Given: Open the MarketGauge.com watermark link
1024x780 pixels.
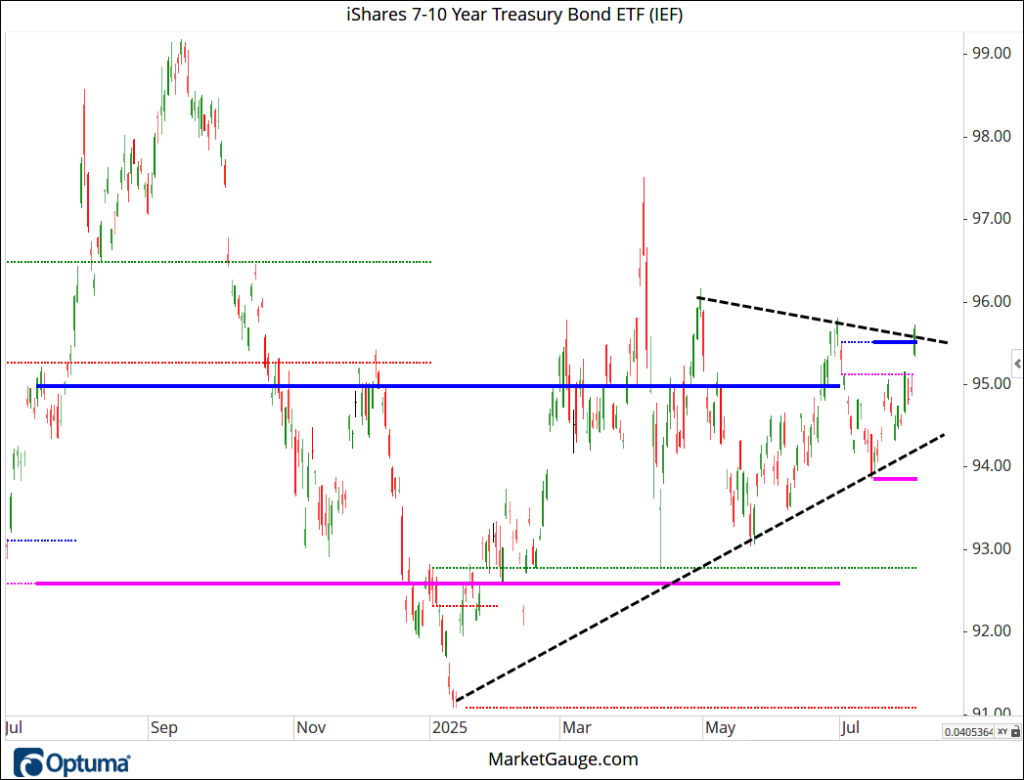Looking at the screenshot, I should 562,759.
